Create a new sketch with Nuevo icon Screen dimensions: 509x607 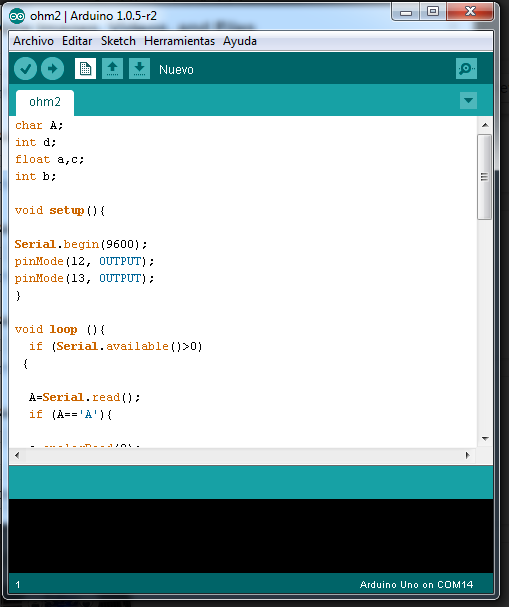[85, 69]
